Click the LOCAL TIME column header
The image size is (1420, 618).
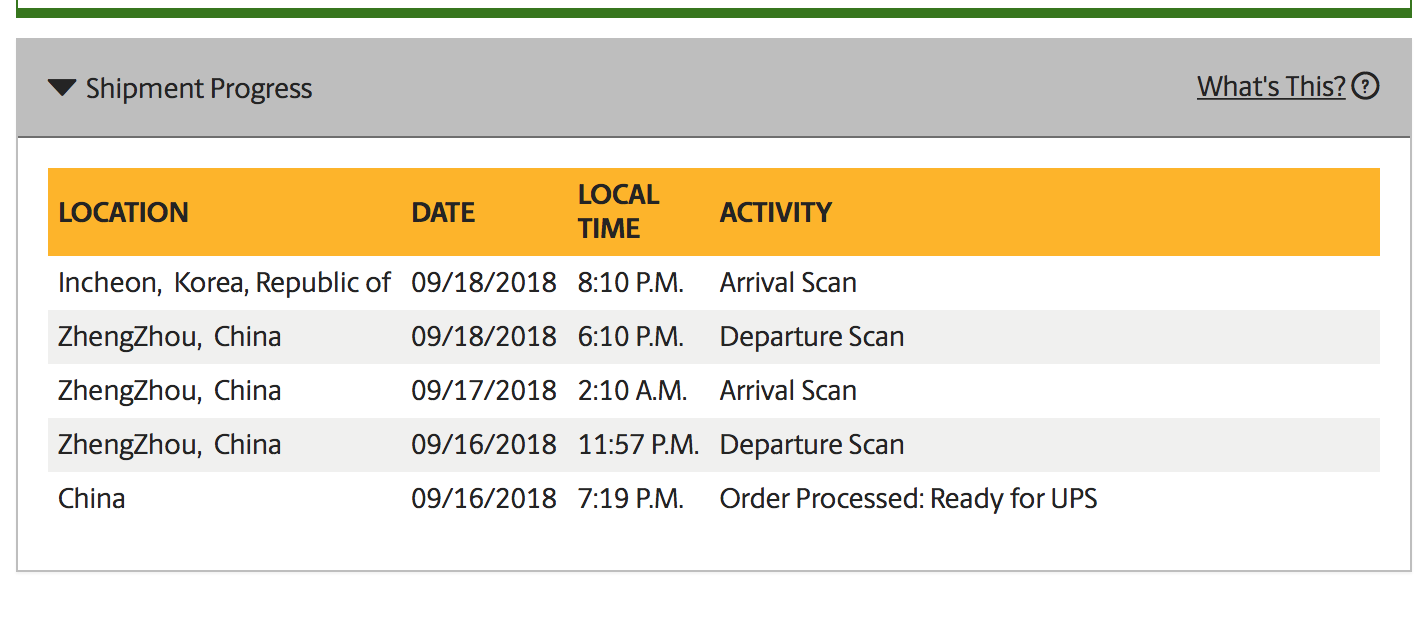[618, 211]
